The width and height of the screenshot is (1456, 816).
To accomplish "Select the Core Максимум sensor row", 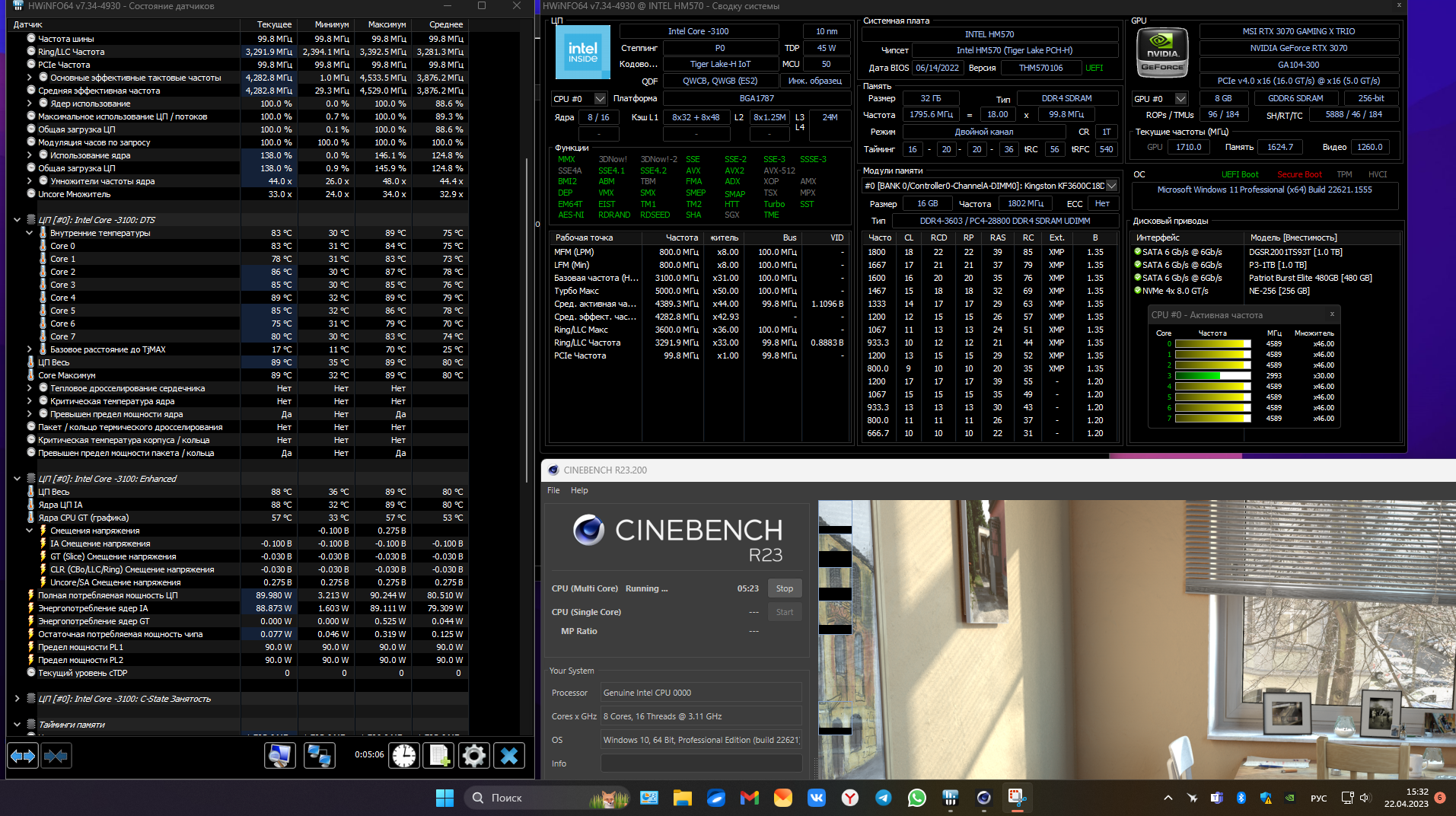I will [238, 375].
